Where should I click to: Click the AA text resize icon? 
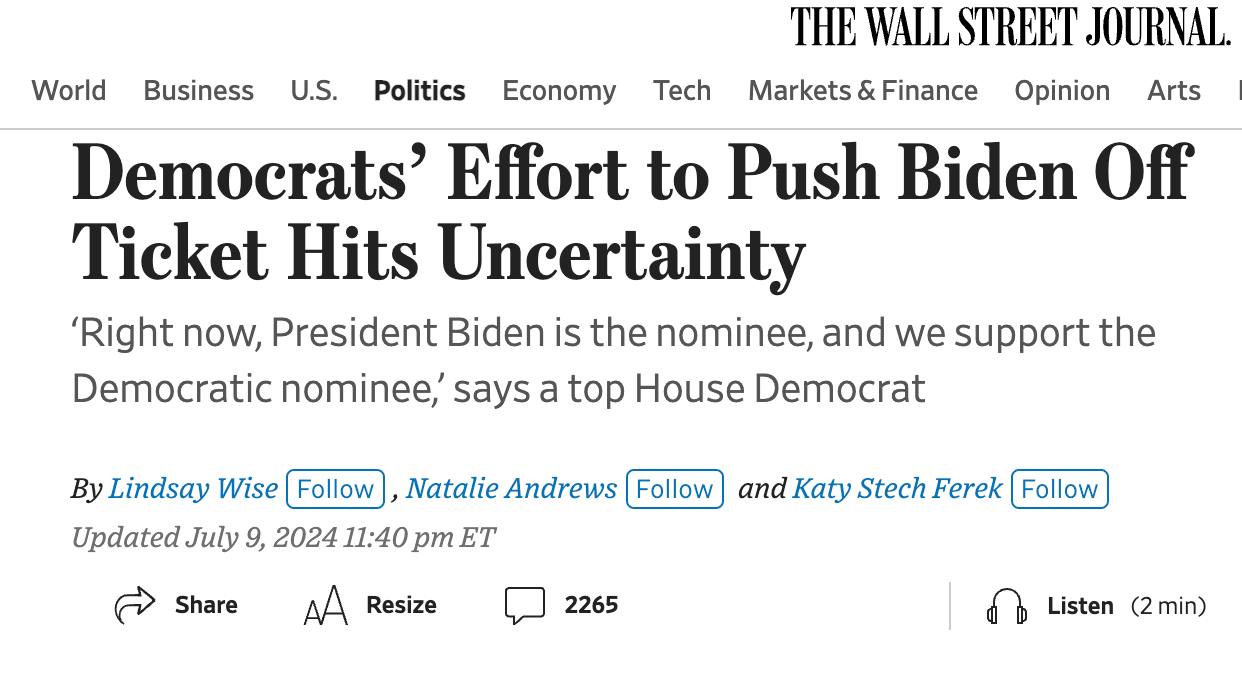click(325, 605)
